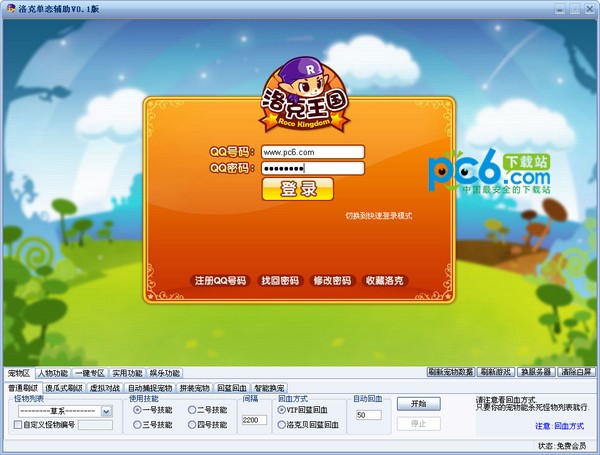The width and height of the screenshot is (600, 455).
Task: Focus the custom monster number field
Action: (95, 425)
